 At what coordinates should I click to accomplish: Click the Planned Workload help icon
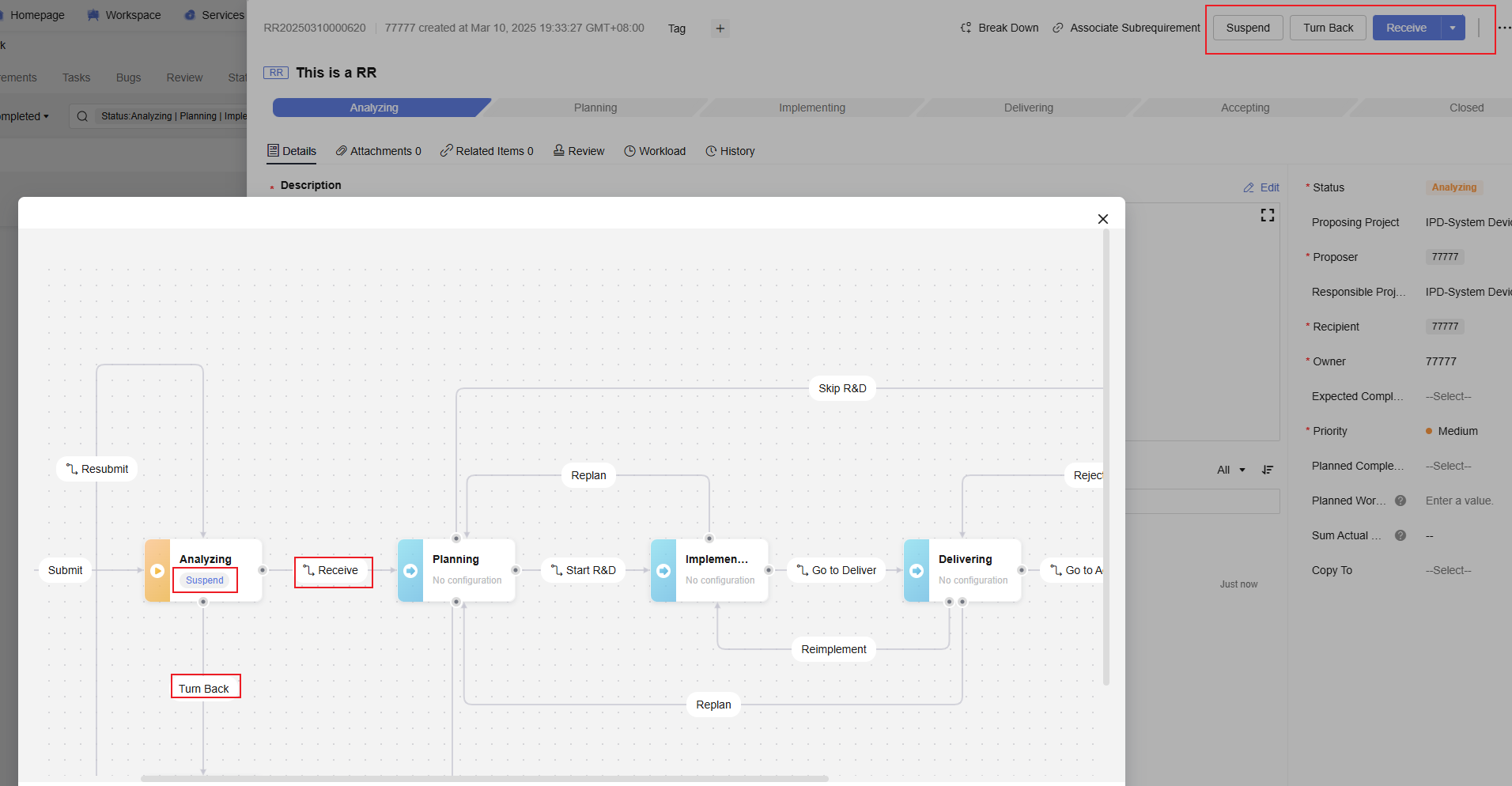(1400, 501)
